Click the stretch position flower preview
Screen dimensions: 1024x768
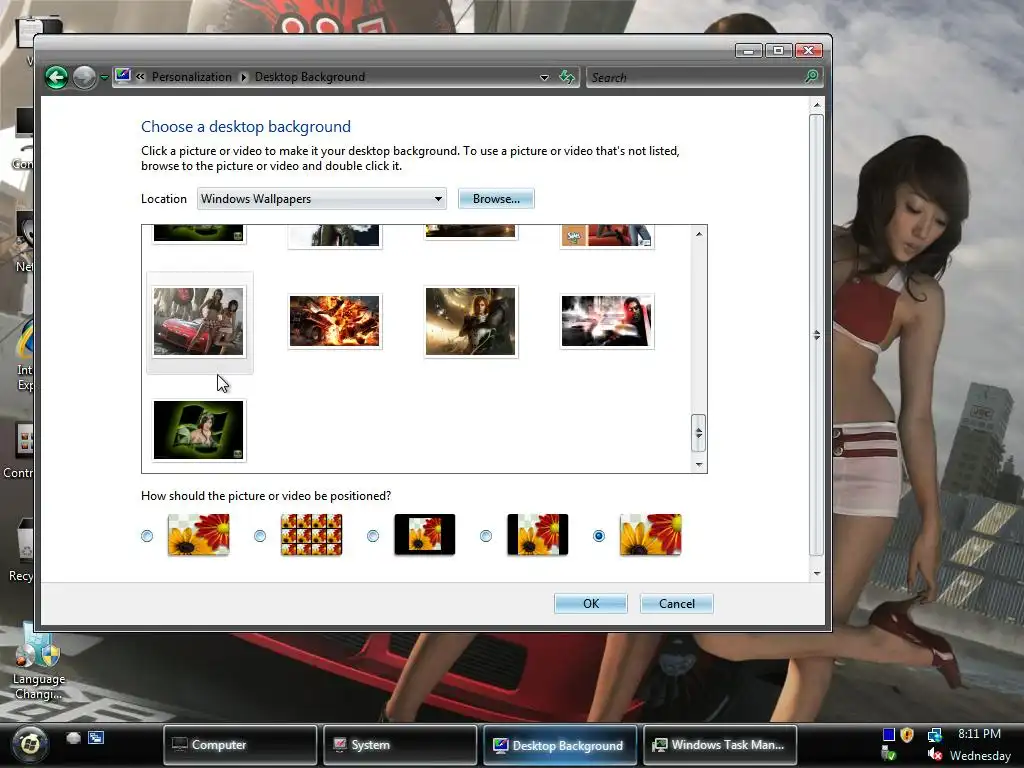[199, 534]
